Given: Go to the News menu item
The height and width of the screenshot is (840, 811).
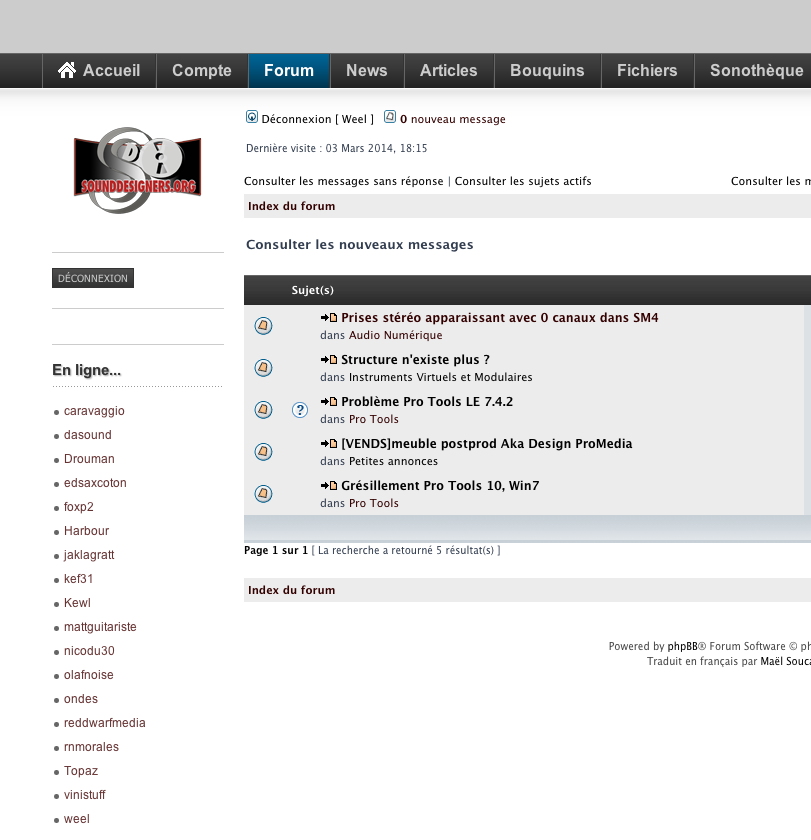Looking at the screenshot, I should (366, 71).
